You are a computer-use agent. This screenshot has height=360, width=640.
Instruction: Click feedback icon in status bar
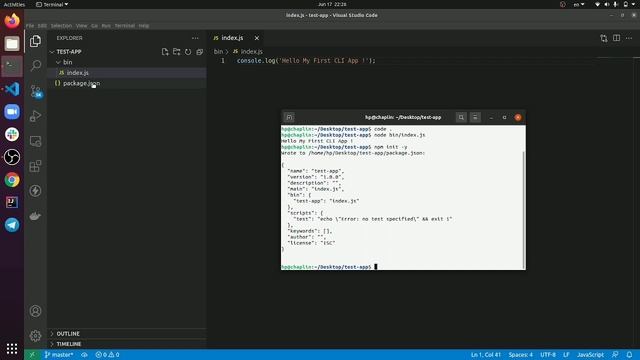pyautogui.click(x=615, y=355)
